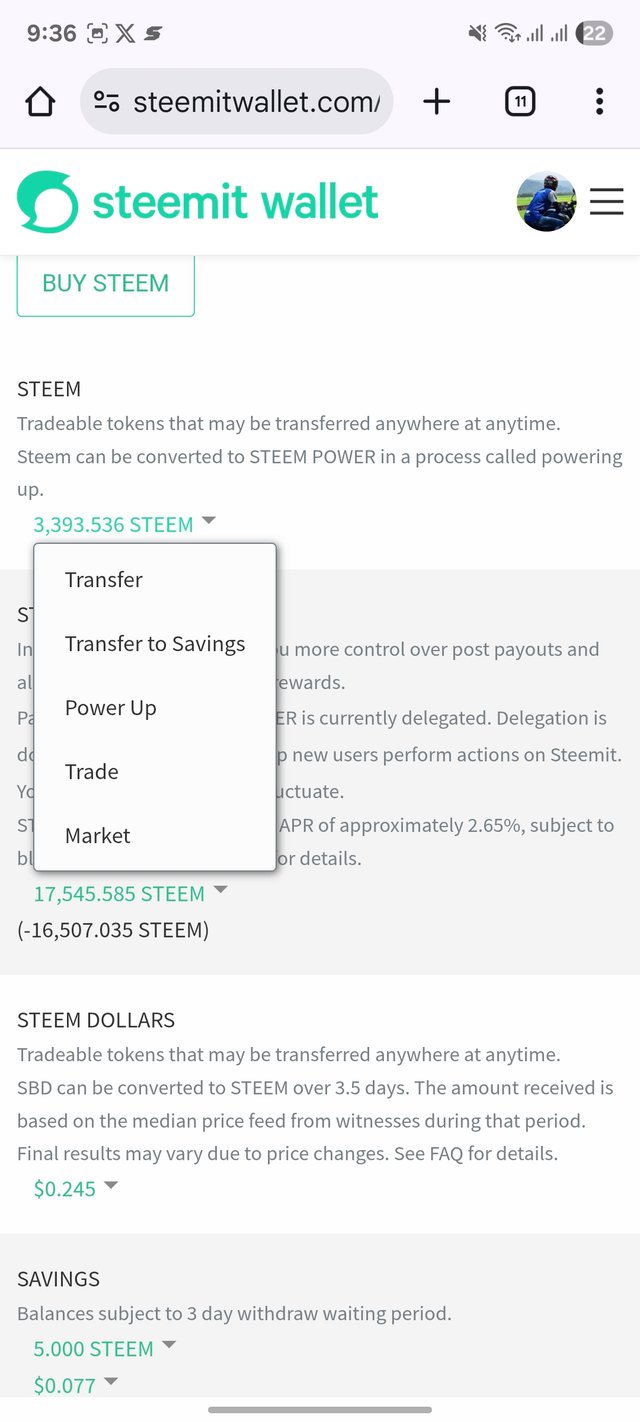Tap the steemitwallet.com address bar
This screenshot has height=1422, width=640.
(x=255, y=101)
